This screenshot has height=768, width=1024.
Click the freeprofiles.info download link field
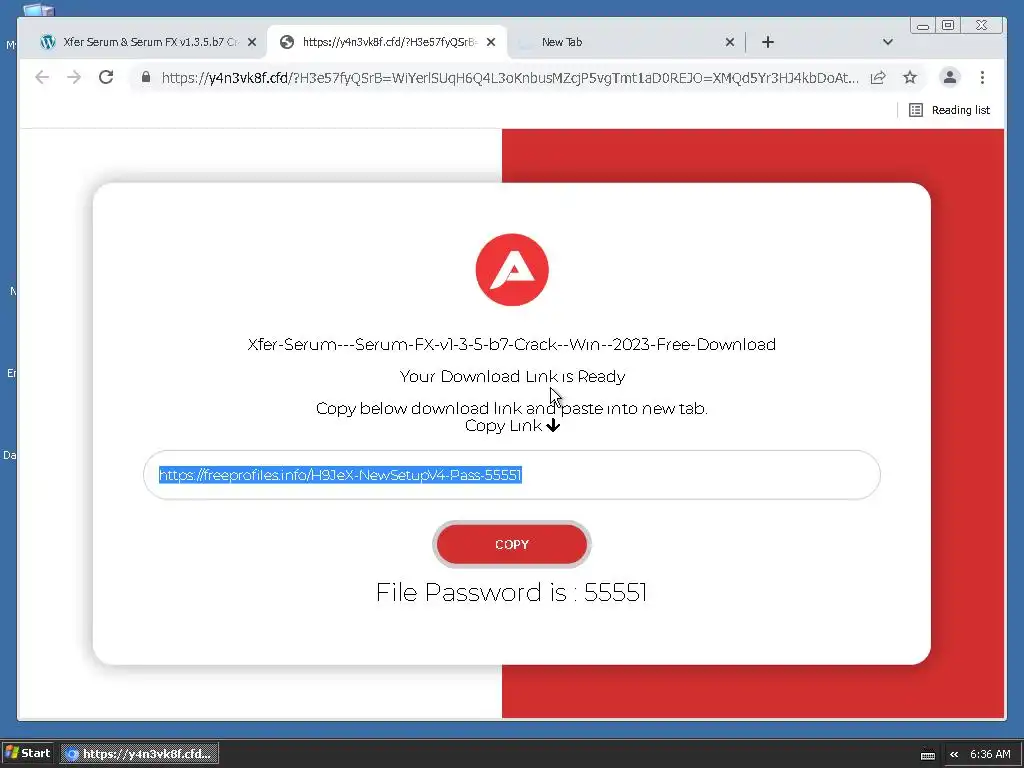[511, 475]
